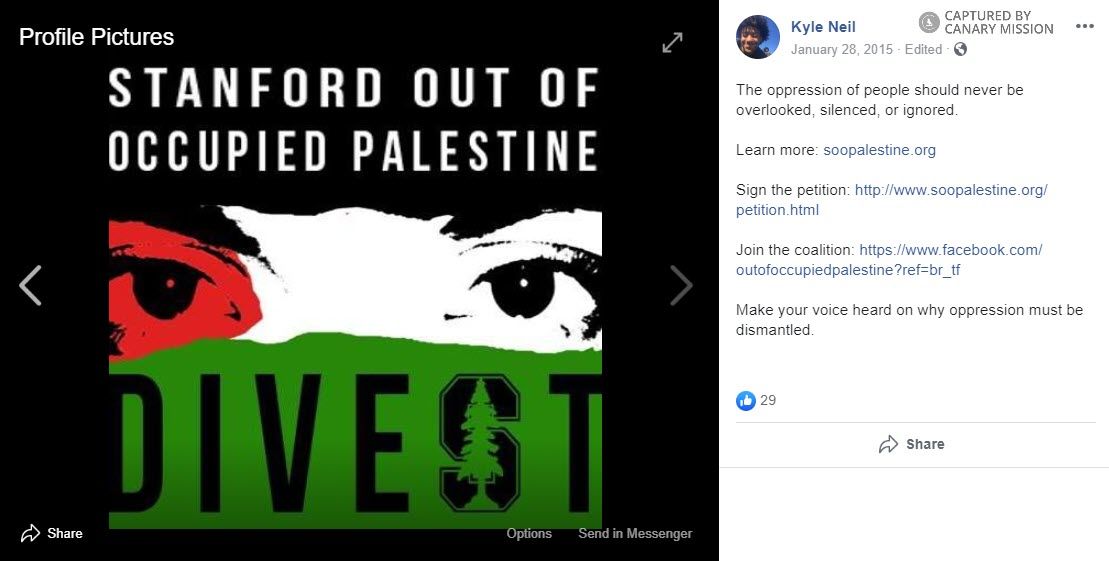Advance to the next photo arrow

(x=681, y=286)
